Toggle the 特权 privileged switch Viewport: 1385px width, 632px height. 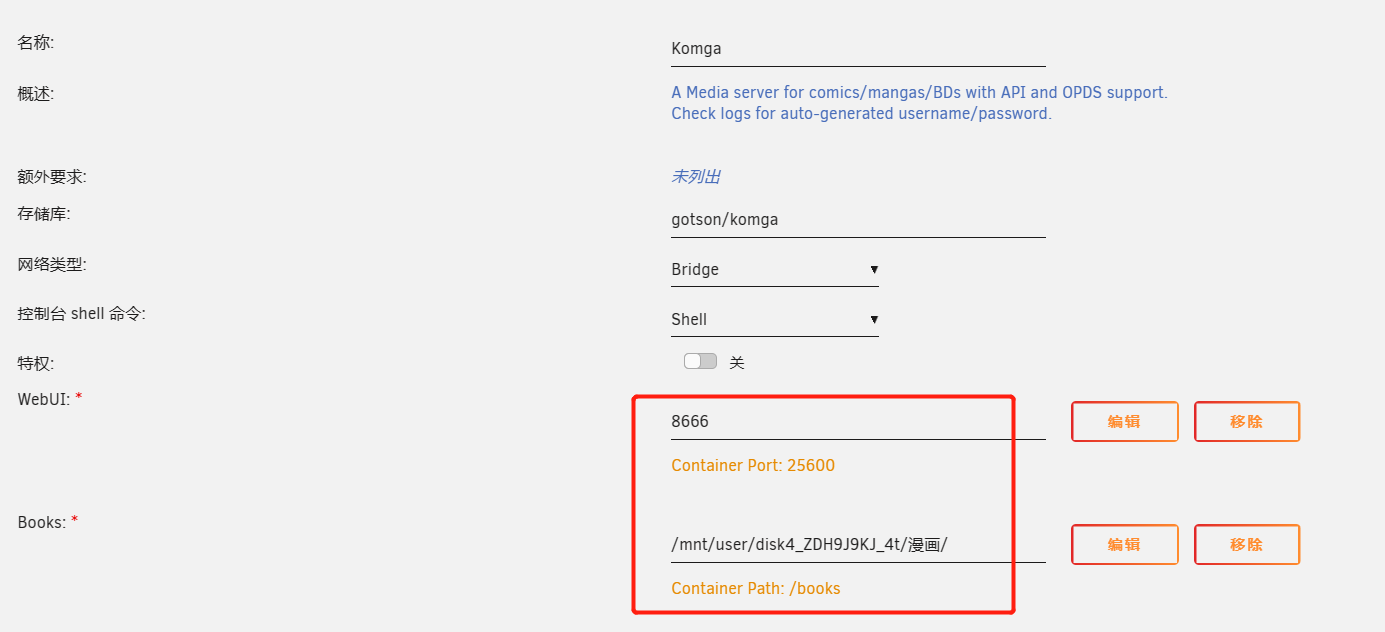pos(700,361)
